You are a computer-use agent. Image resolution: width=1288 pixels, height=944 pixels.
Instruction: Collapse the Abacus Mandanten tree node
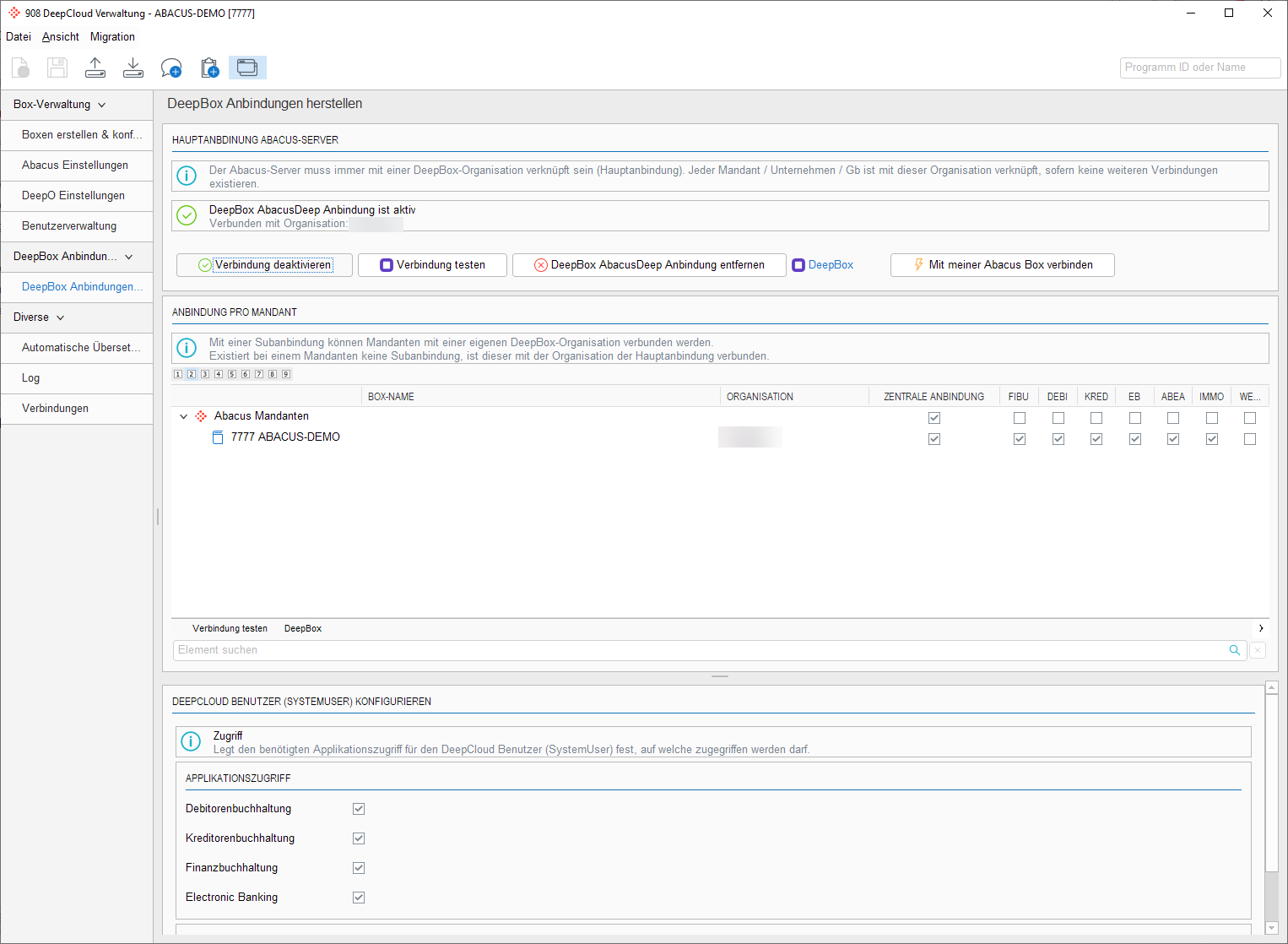pyautogui.click(x=184, y=416)
